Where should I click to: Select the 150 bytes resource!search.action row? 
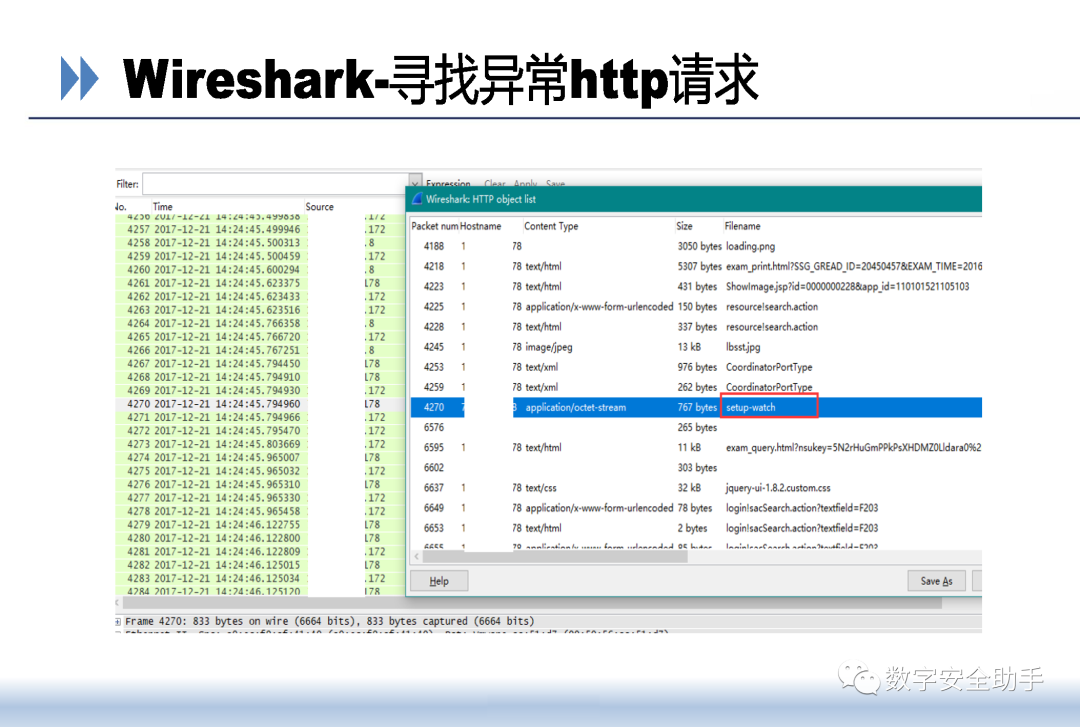(696, 307)
